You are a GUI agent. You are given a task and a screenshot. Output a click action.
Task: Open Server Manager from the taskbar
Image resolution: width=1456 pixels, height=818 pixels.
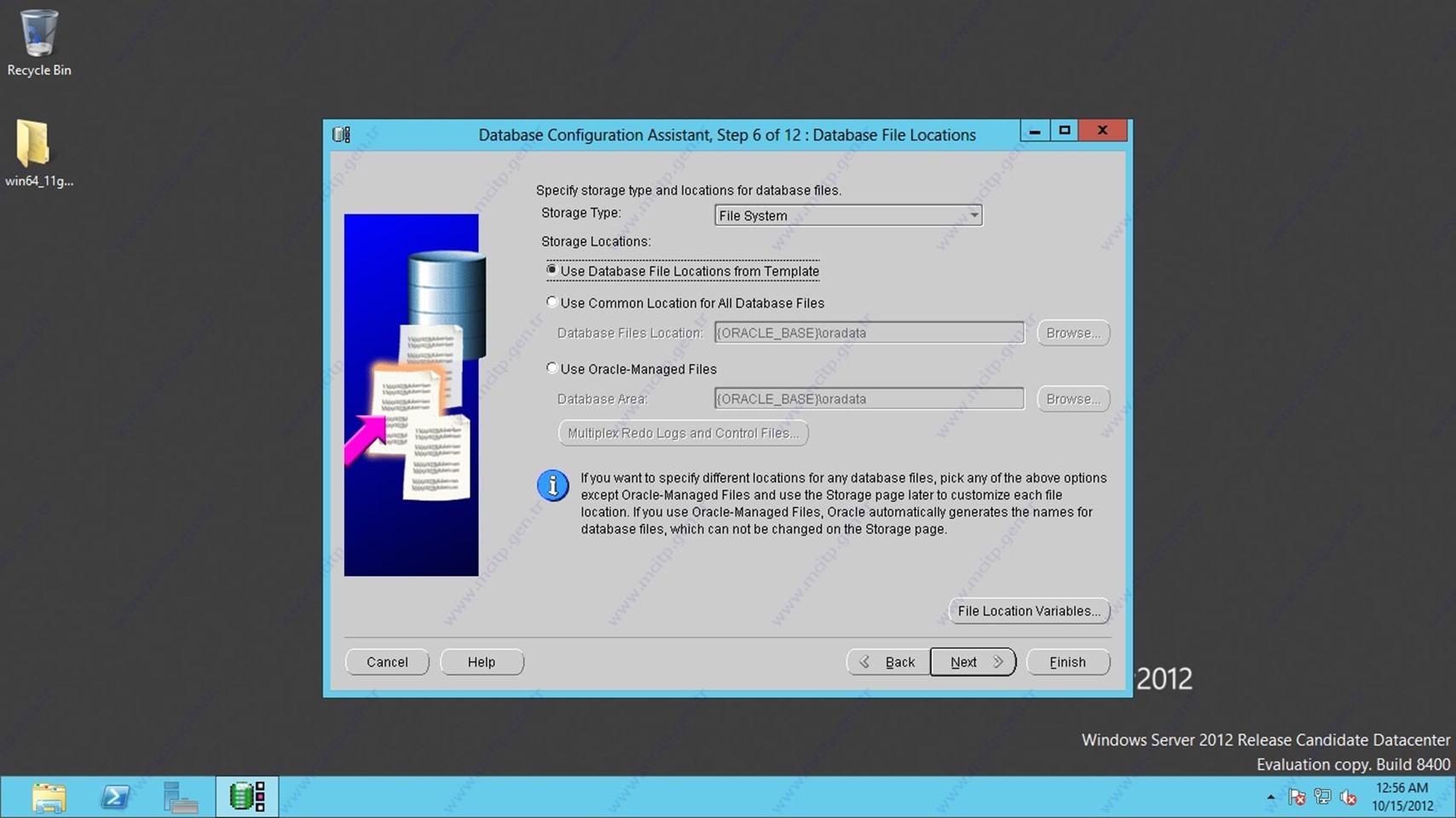pos(181,798)
